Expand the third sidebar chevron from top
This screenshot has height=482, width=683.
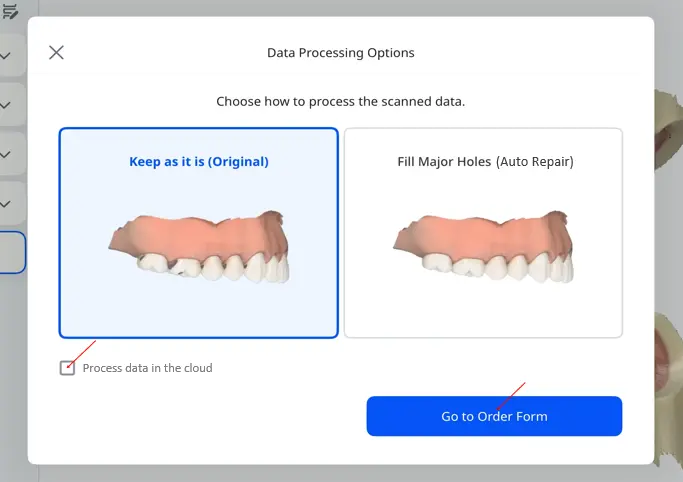(5, 155)
